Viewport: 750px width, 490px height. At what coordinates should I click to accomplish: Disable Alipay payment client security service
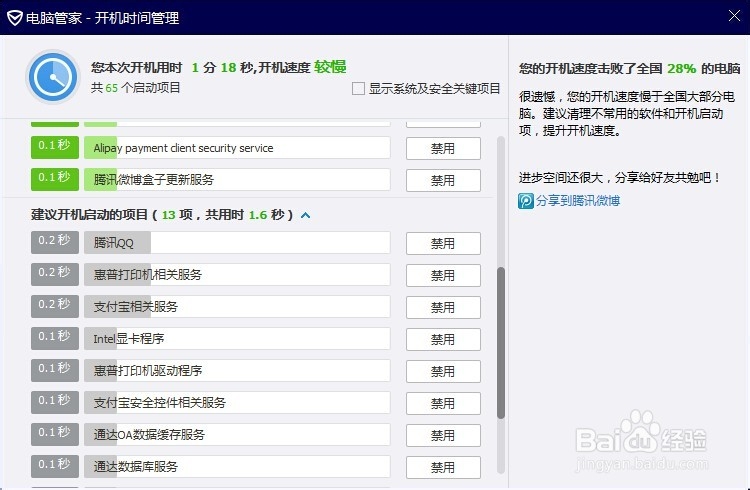443,148
